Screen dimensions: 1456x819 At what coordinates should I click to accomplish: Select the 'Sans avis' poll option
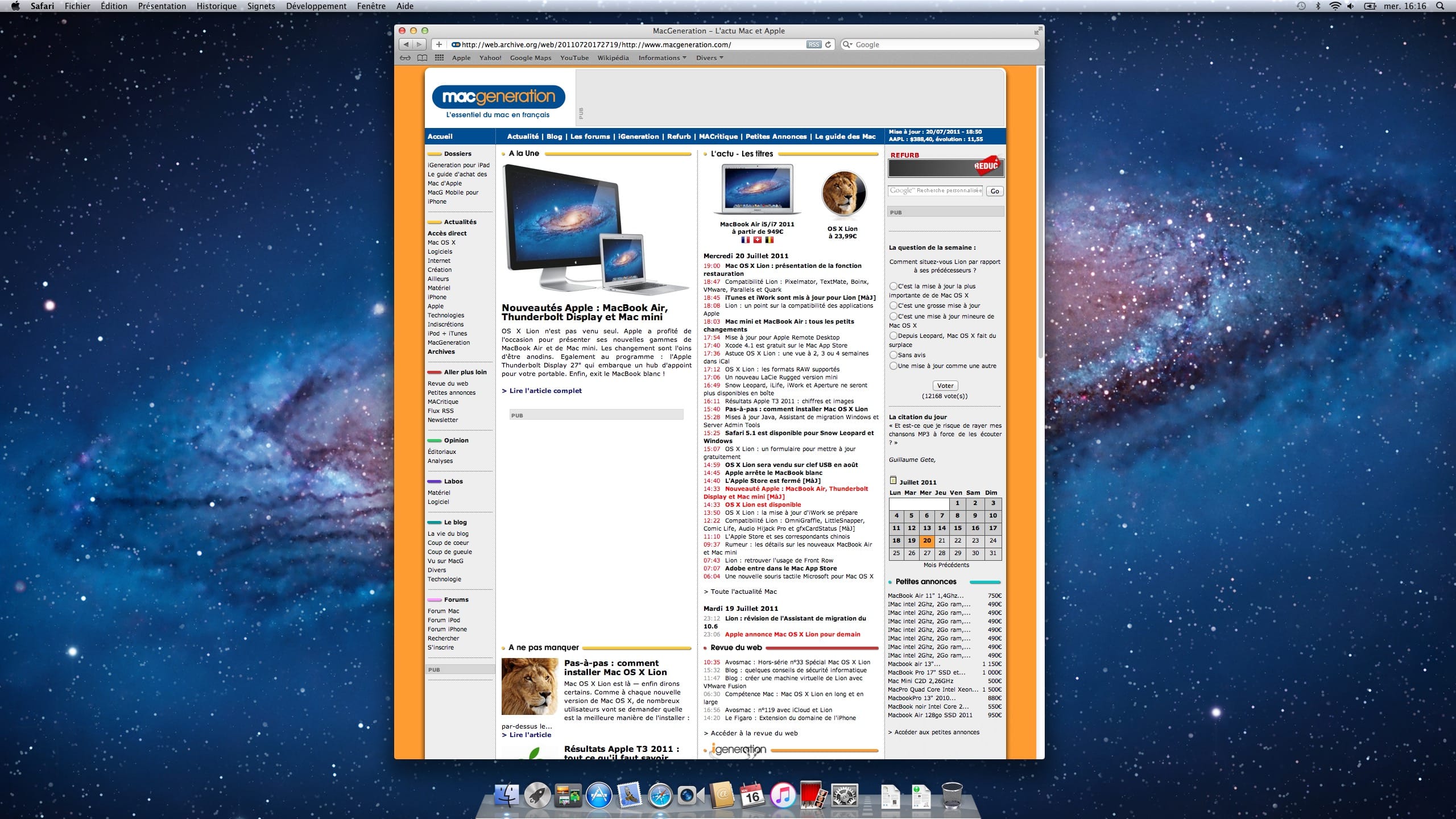click(x=894, y=355)
